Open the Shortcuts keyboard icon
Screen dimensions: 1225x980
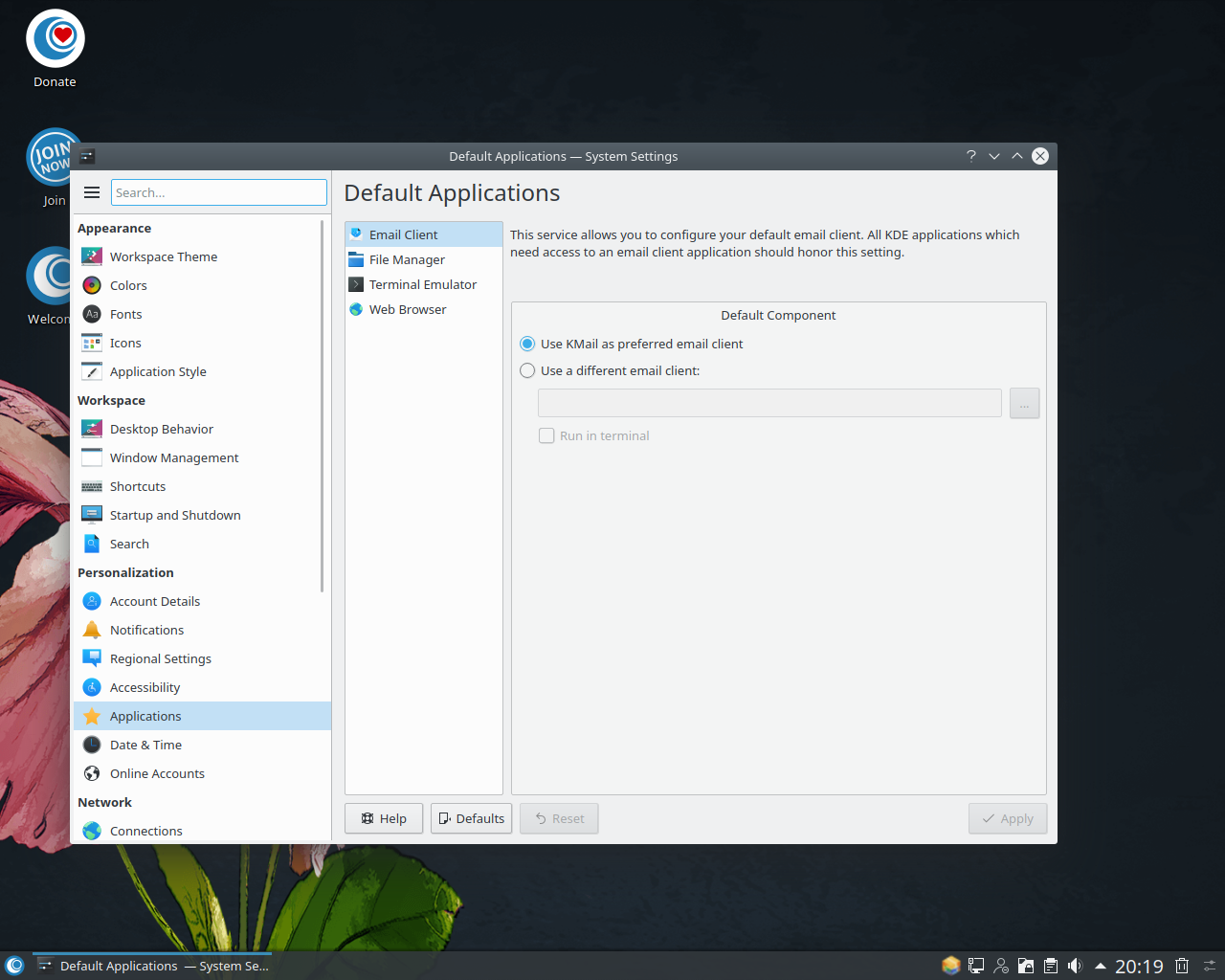pyautogui.click(x=92, y=486)
